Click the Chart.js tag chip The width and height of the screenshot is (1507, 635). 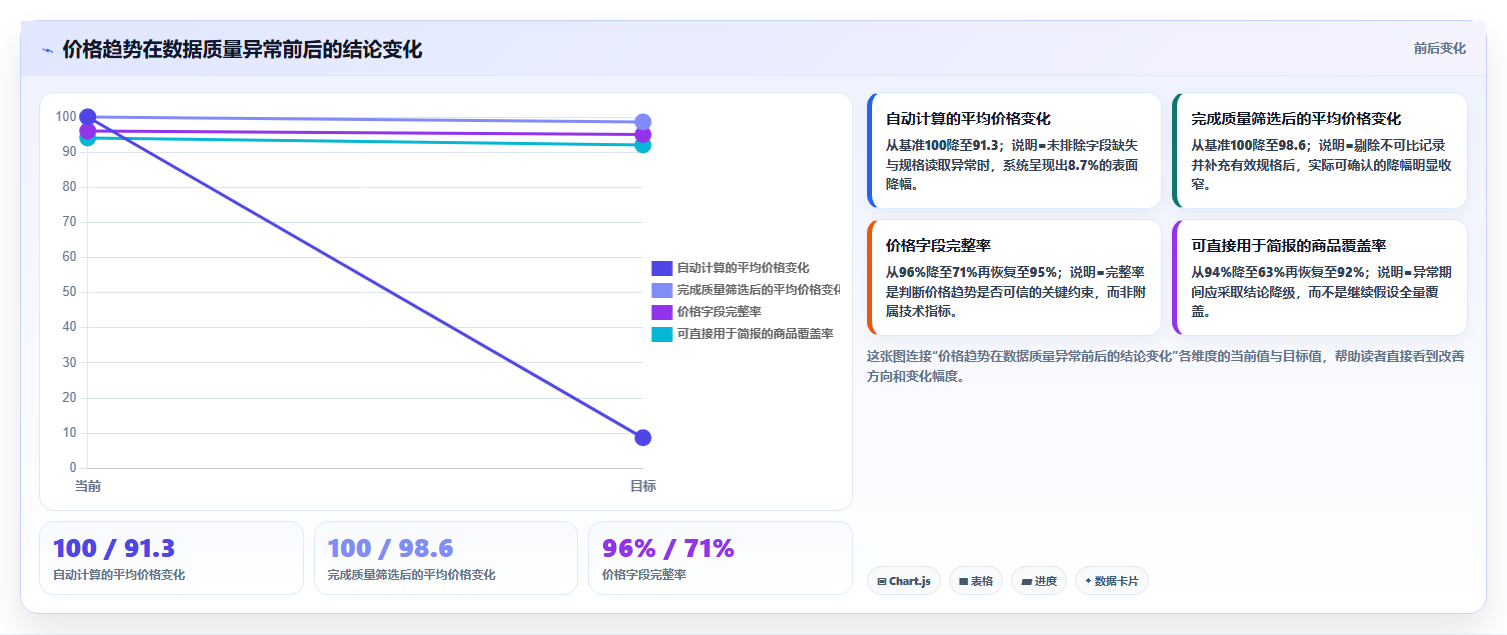pyautogui.click(x=904, y=581)
